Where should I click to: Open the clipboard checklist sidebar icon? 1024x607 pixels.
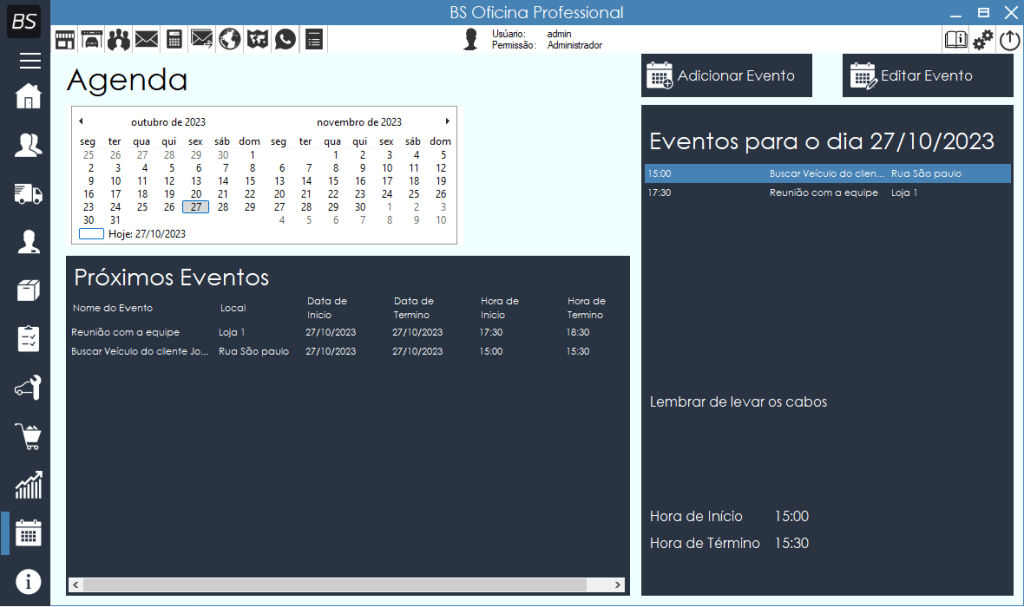tap(28, 339)
